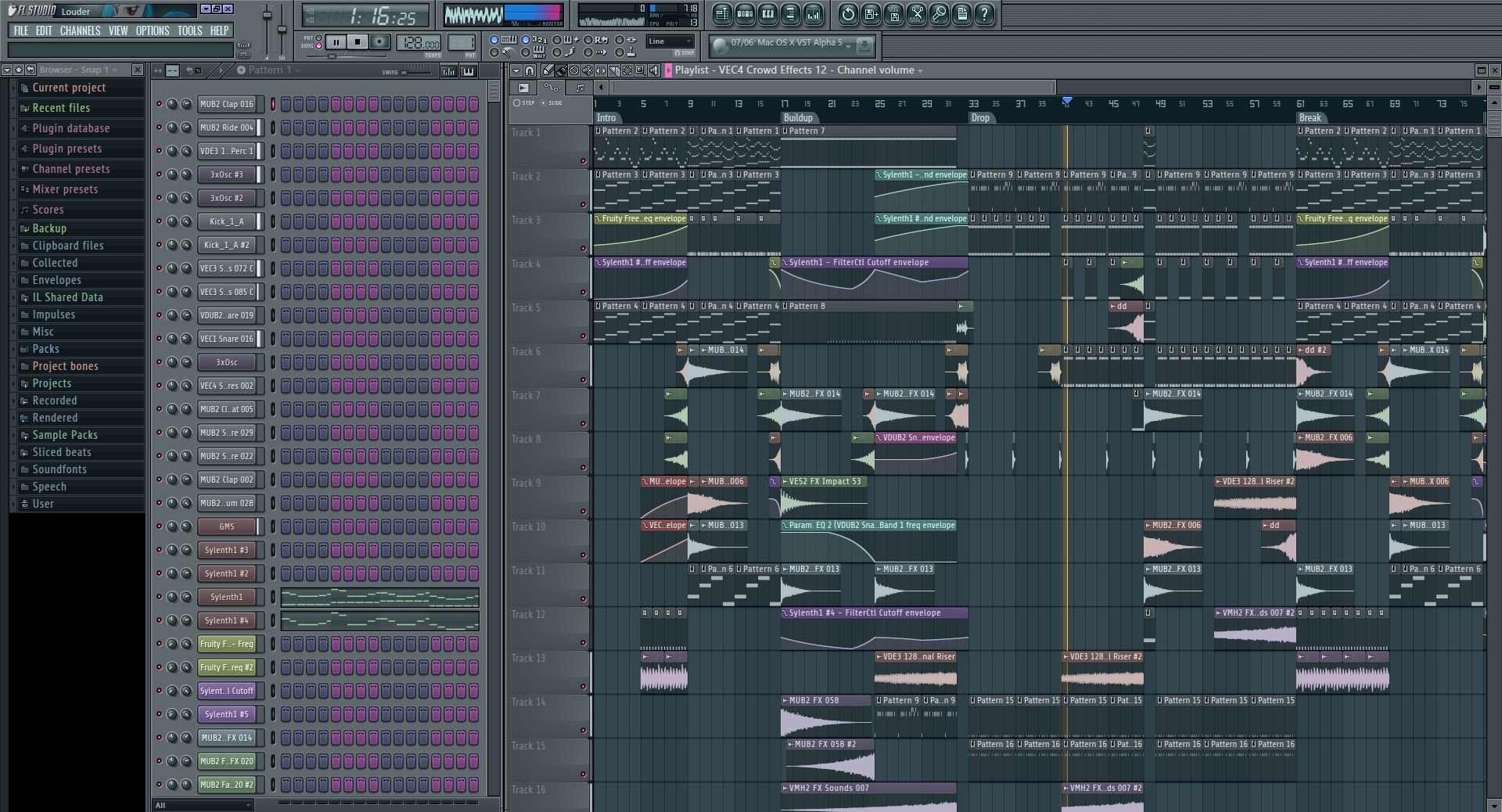Open the CHANNELS menu

80,31
